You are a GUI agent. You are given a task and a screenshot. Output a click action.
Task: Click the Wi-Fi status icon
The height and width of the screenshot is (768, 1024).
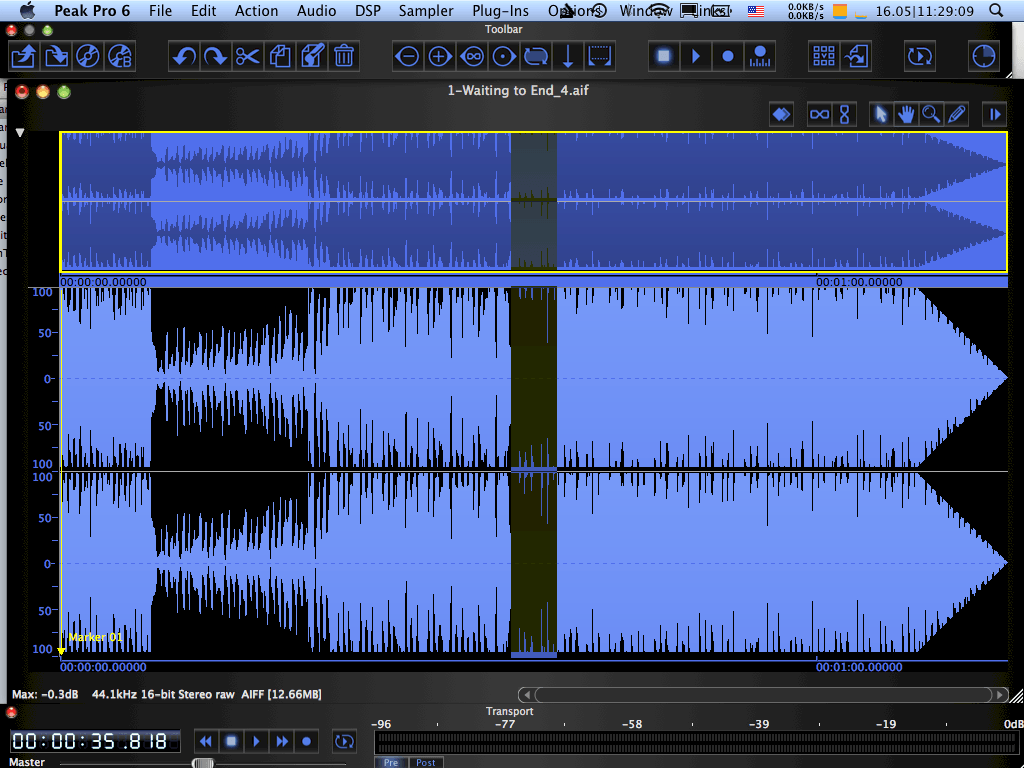660,10
